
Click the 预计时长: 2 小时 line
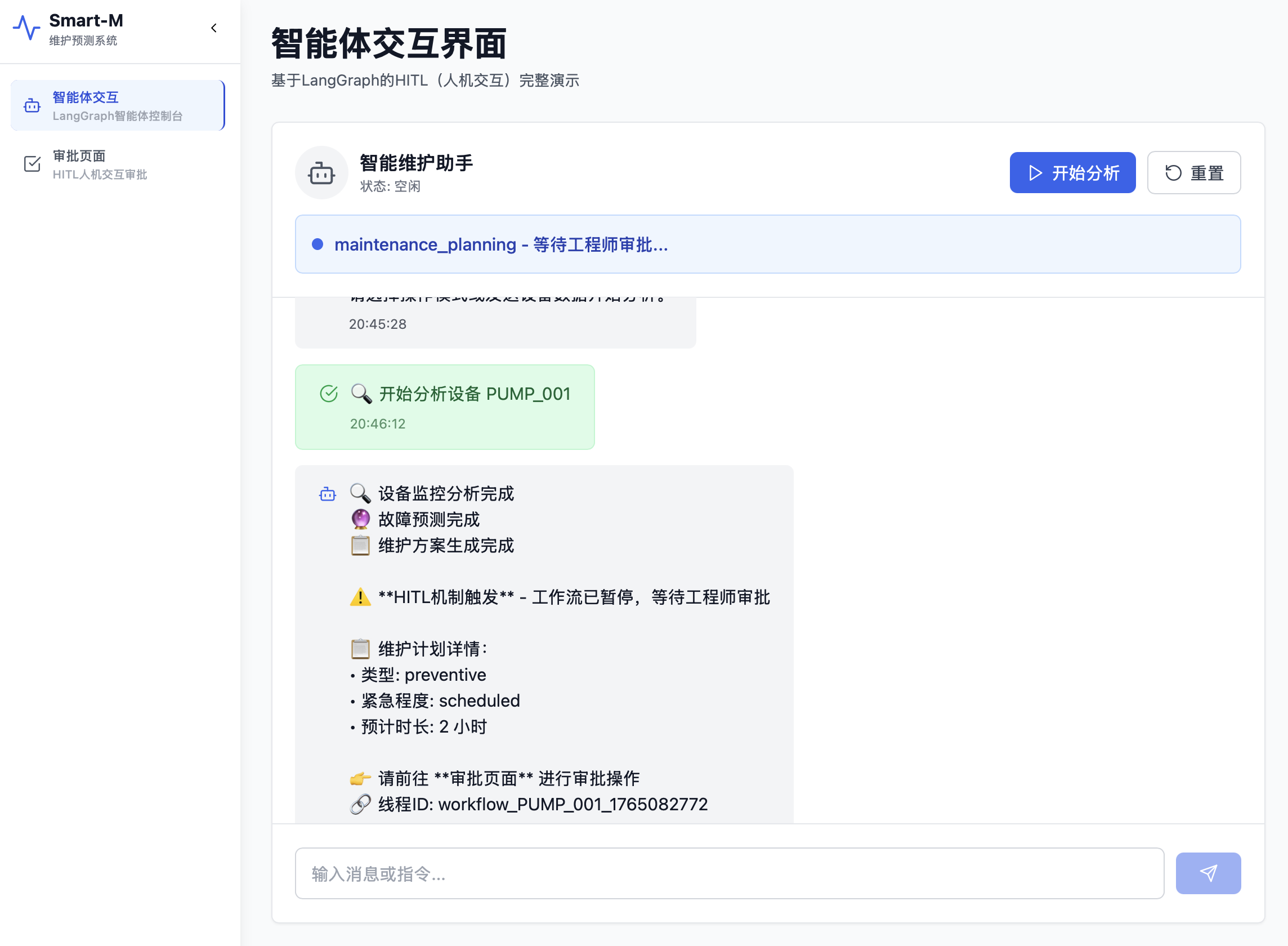coord(419,728)
